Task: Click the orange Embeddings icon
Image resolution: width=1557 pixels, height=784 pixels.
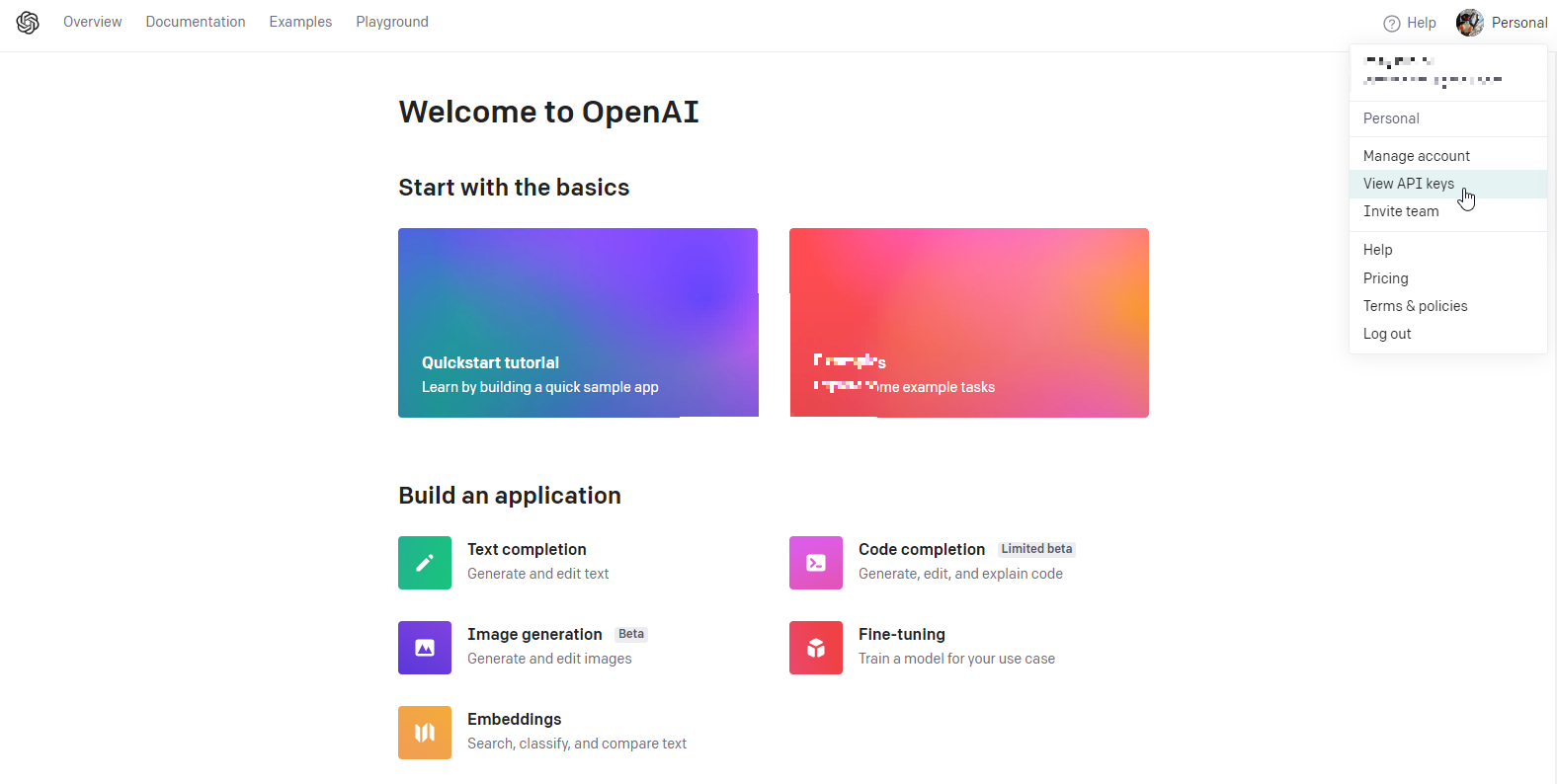Action: coord(425,733)
